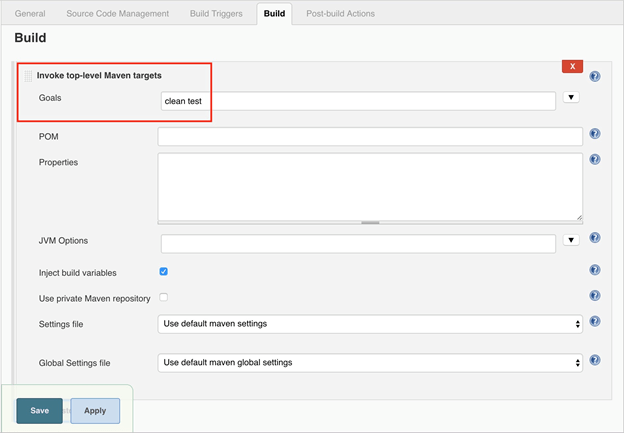The width and height of the screenshot is (624, 433).
Task: Click help icon for Invoke top-level Maven targets
Action: [x=594, y=76]
